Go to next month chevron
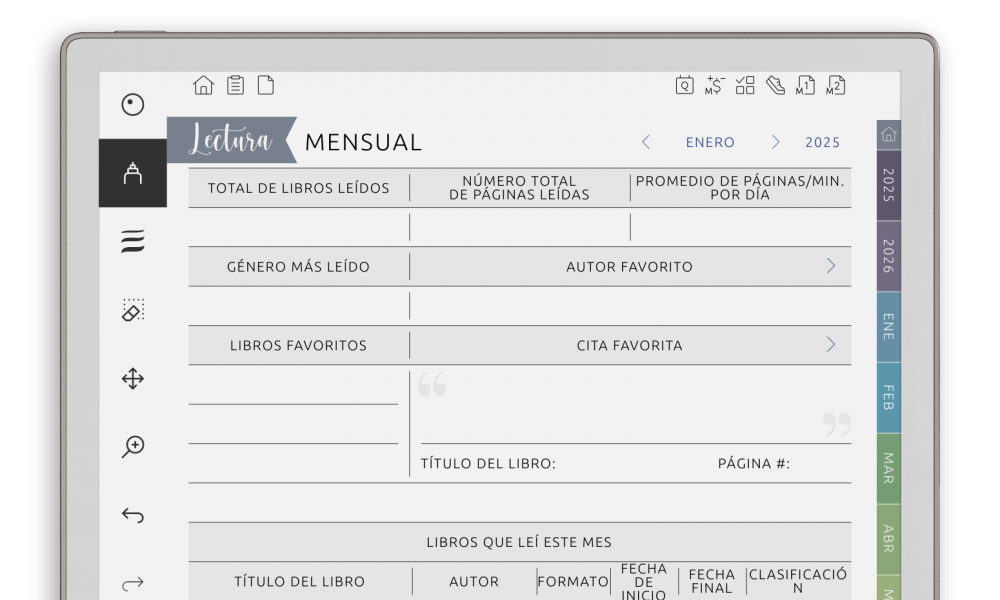This screenshot has height=600, width=1000. 776,142
